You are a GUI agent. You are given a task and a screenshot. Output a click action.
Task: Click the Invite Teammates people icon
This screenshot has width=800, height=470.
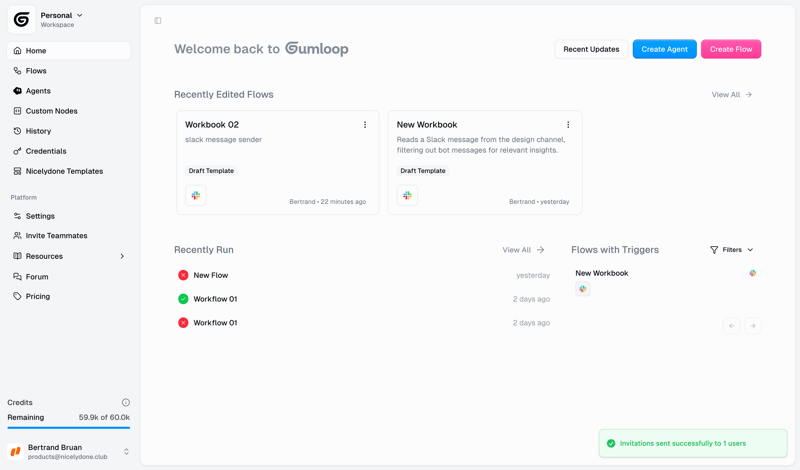point(17,235)
